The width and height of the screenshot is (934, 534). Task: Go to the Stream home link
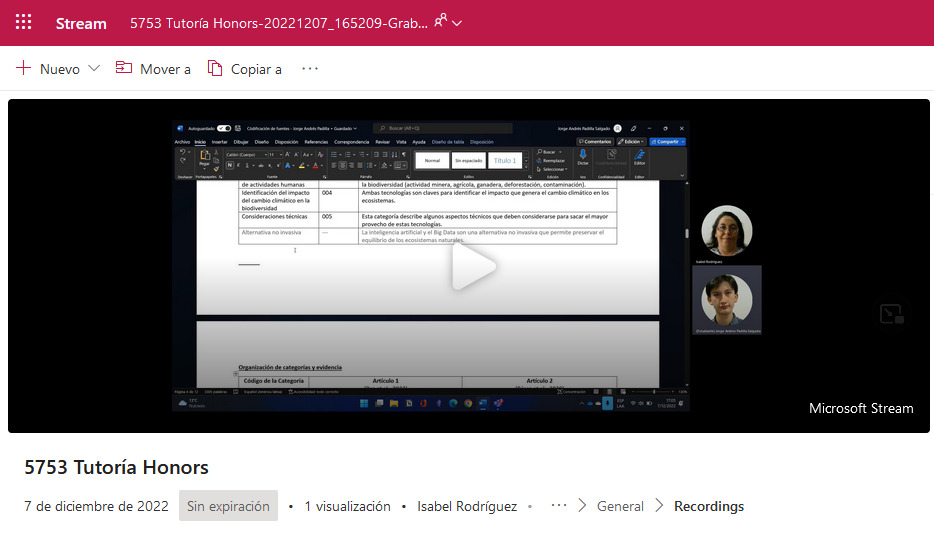81,23
